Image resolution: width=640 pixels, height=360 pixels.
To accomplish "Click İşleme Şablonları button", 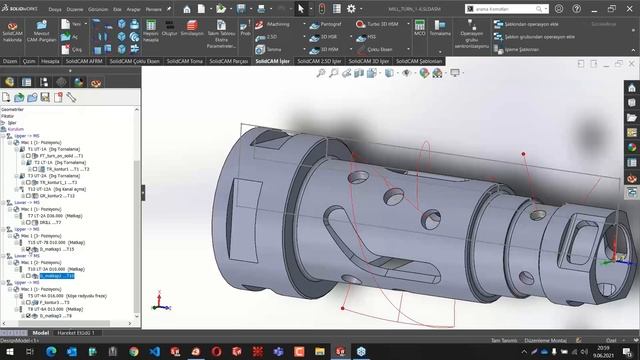I will click(516, 50).
